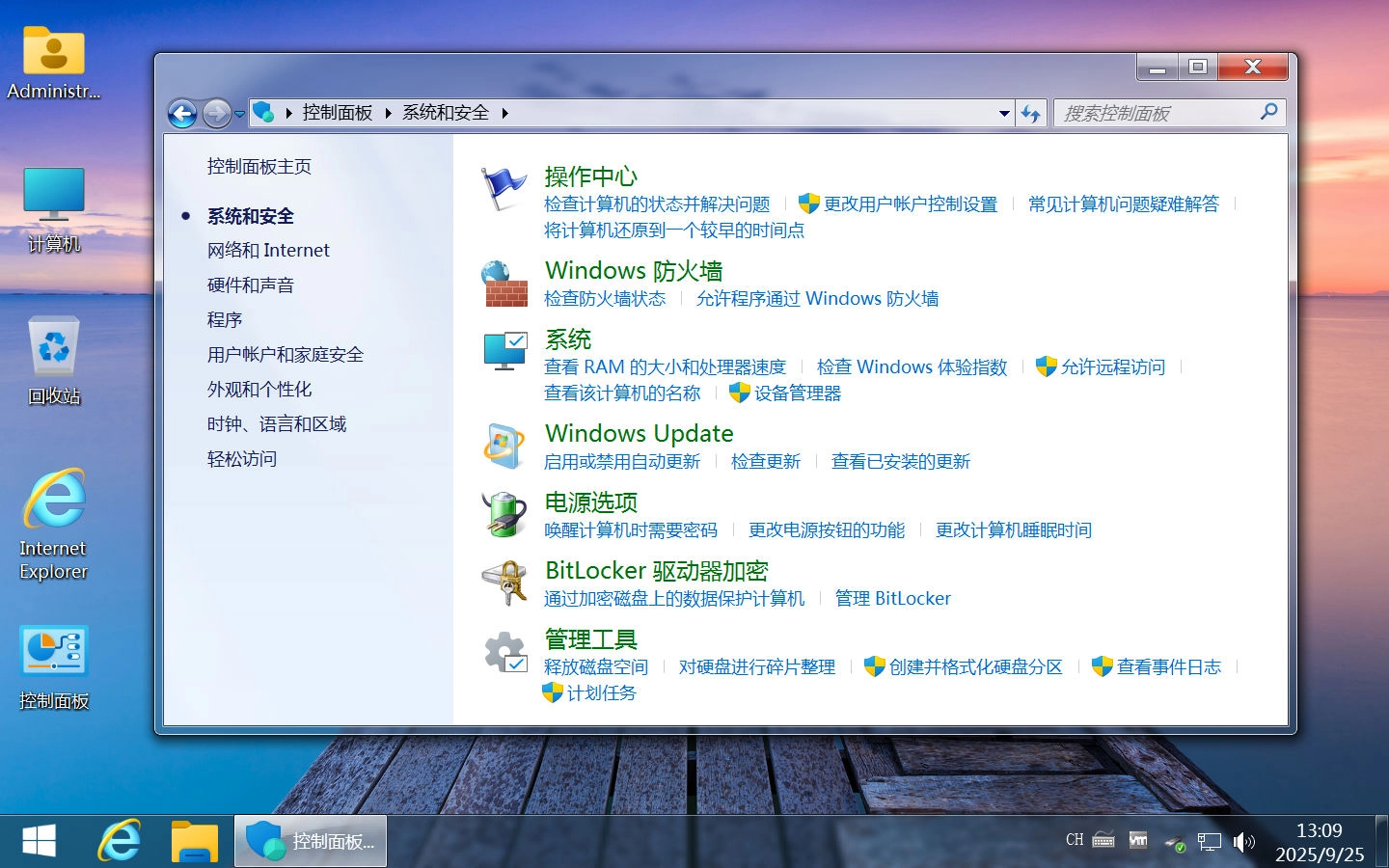The width and height of the screenshot is (1389, 868).
Task: Open the back button history chevron
Action: pyautogui.click(x=239, y=113)
